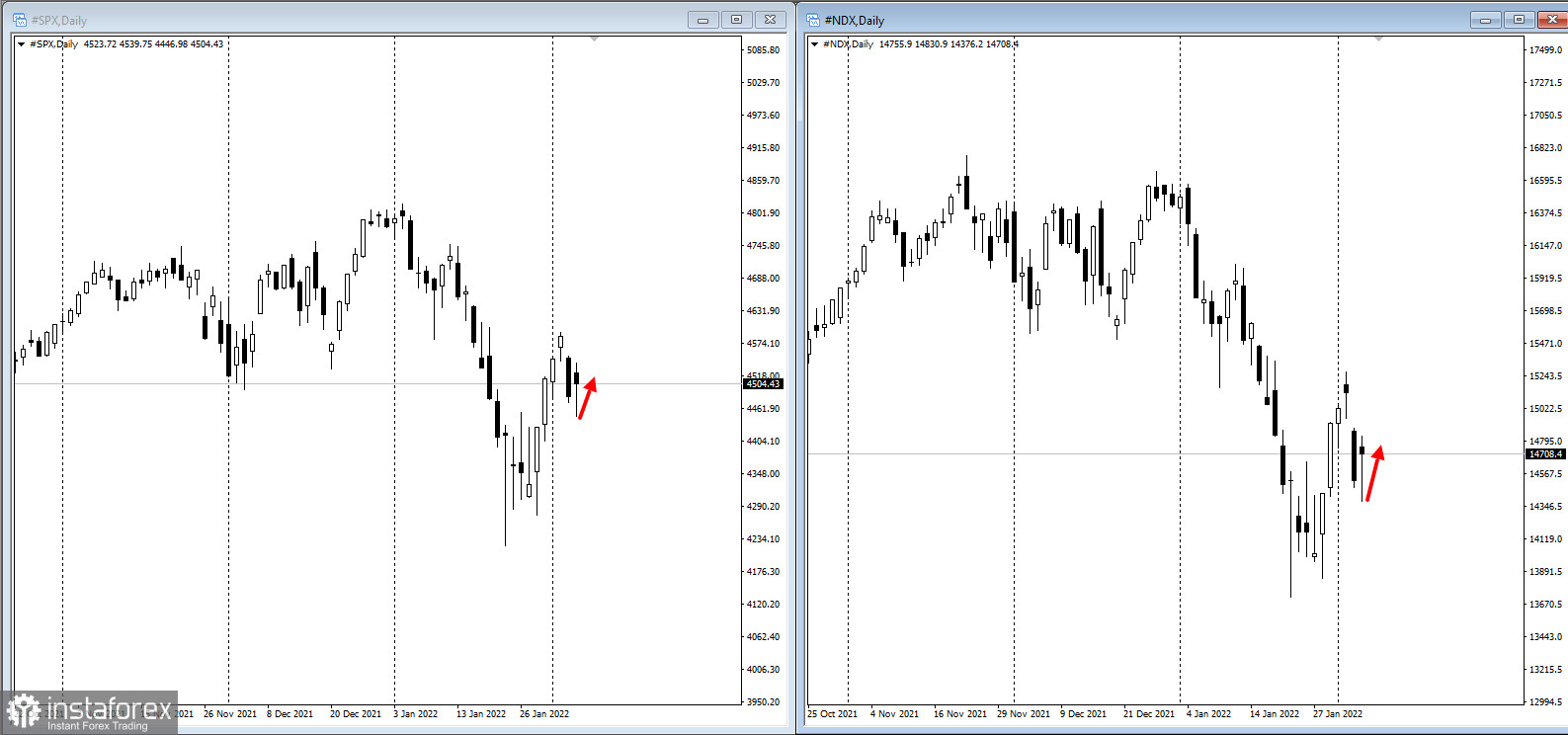
Task: Click the 5085.80 price on SPX axis
Action: [763, 50]
